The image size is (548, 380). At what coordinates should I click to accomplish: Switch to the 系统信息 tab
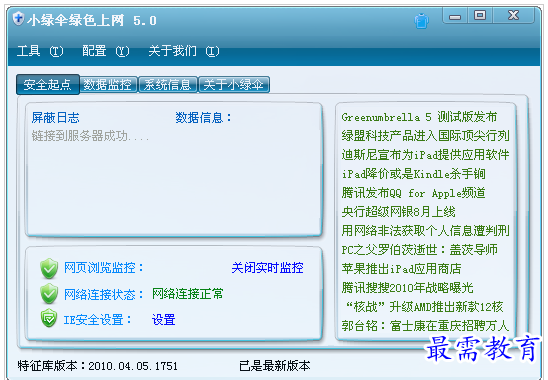pos(168,85)
